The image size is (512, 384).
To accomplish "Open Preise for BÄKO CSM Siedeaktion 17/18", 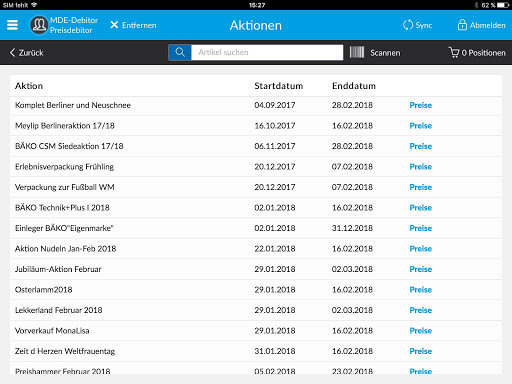I will (x=421, y=146).
